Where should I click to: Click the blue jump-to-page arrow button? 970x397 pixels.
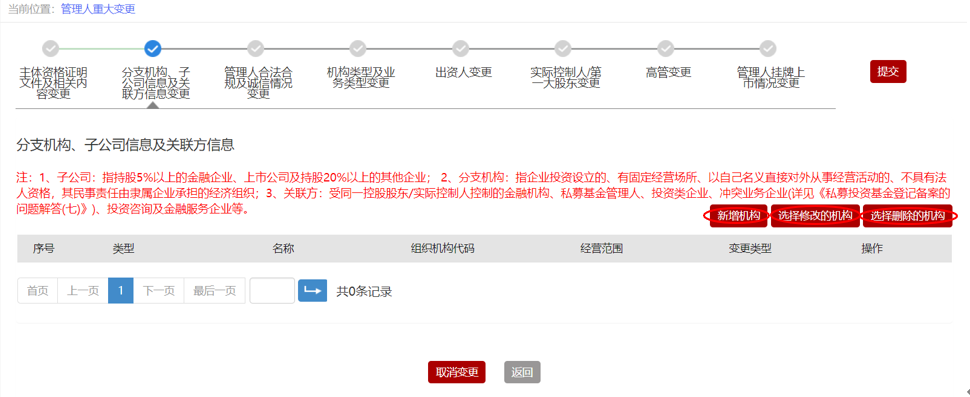312,291
